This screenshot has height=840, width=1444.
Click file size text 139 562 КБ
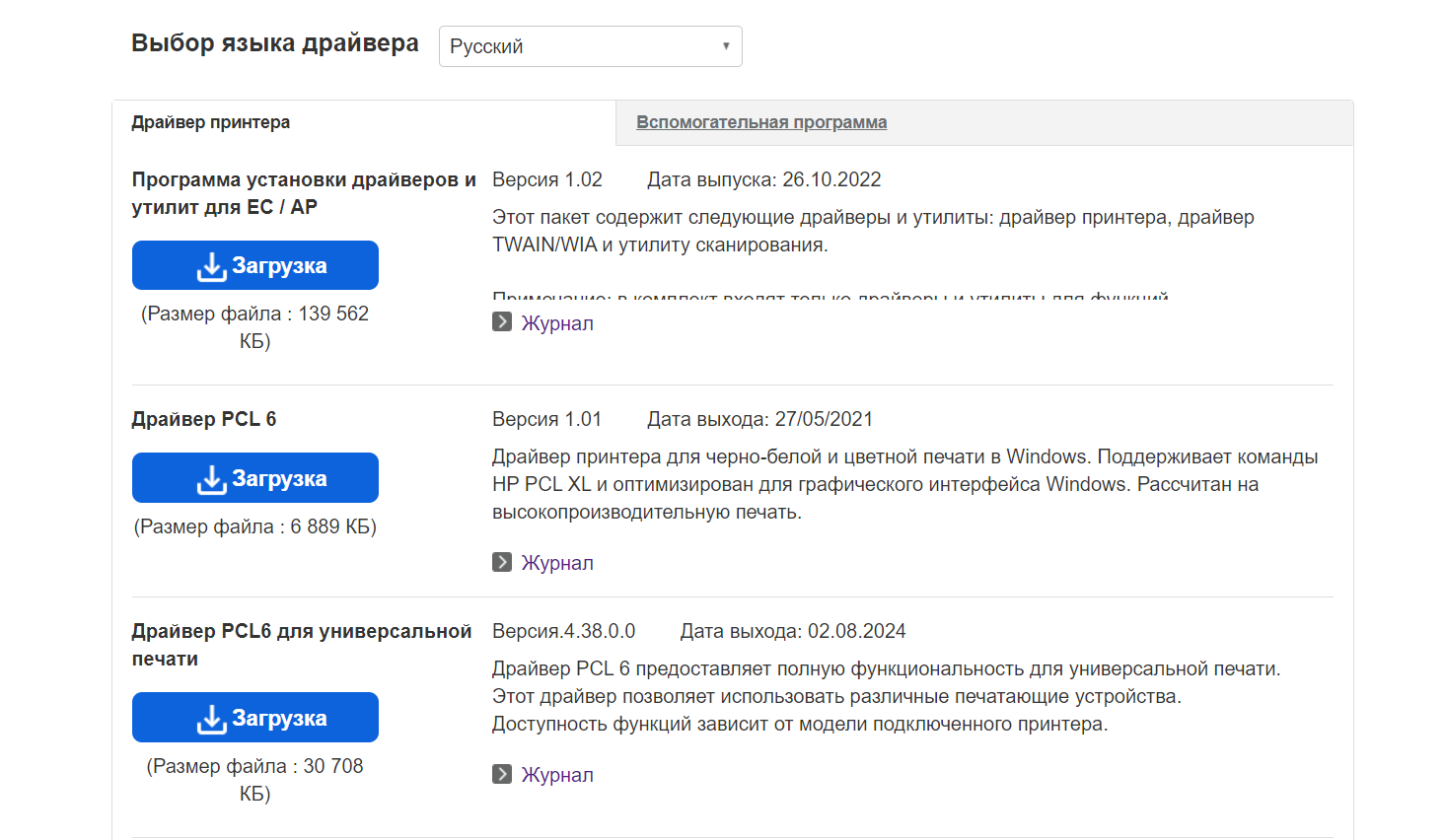click(x=255, y=327)
